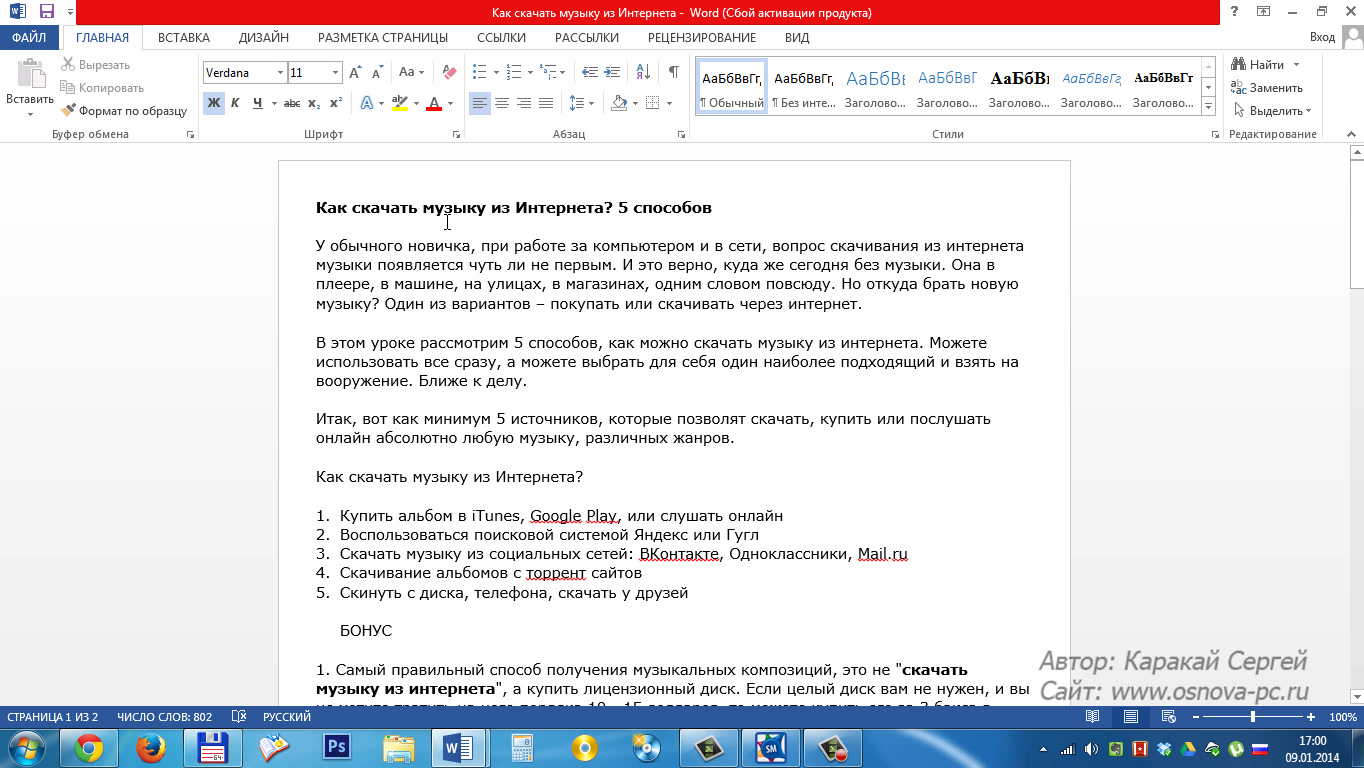Click the zoom slider in the status bar
The height and width of the screenshot is (768, 1364).
(1252, 717)
